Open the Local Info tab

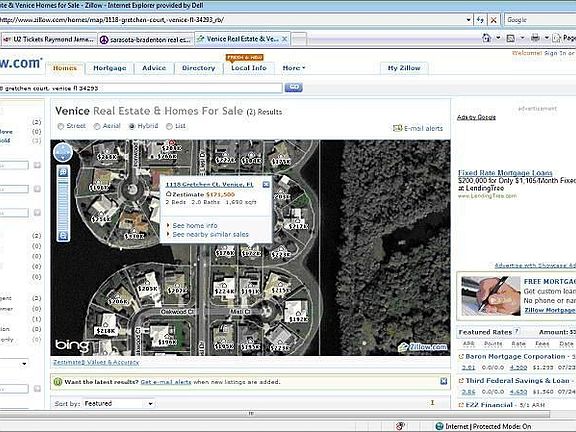coord(249,68)
